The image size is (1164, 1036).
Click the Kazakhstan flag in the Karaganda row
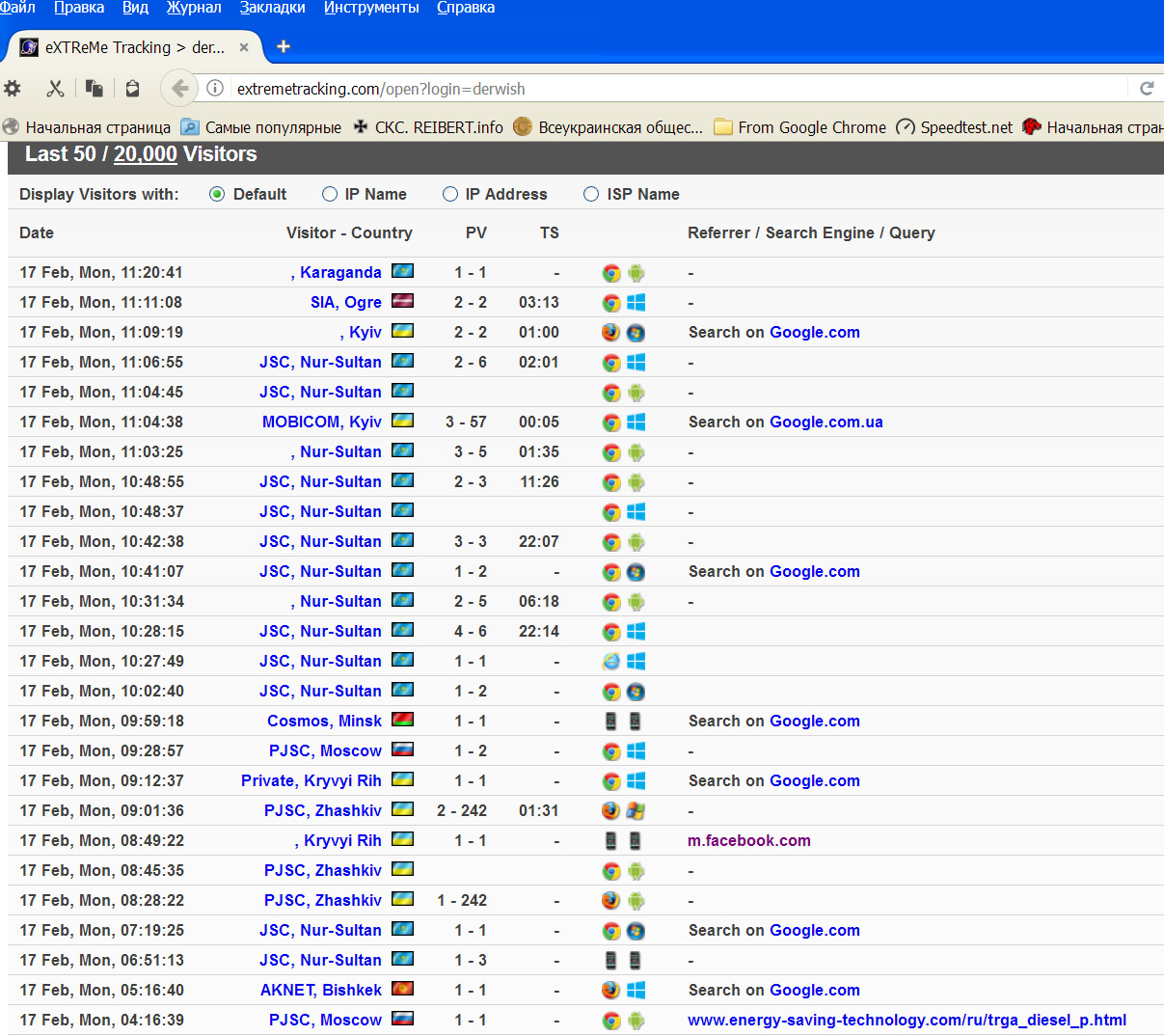403,272
